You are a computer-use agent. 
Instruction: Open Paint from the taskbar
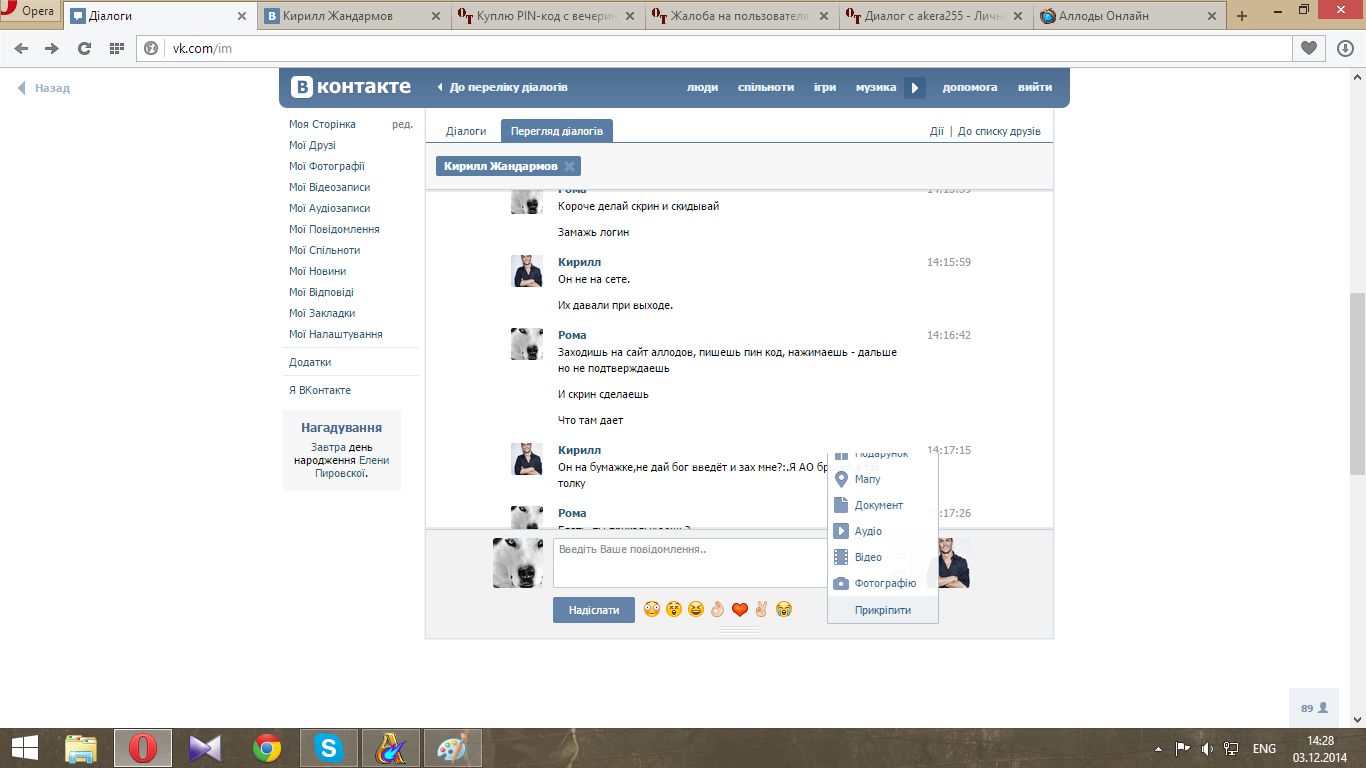click(453, 747)
